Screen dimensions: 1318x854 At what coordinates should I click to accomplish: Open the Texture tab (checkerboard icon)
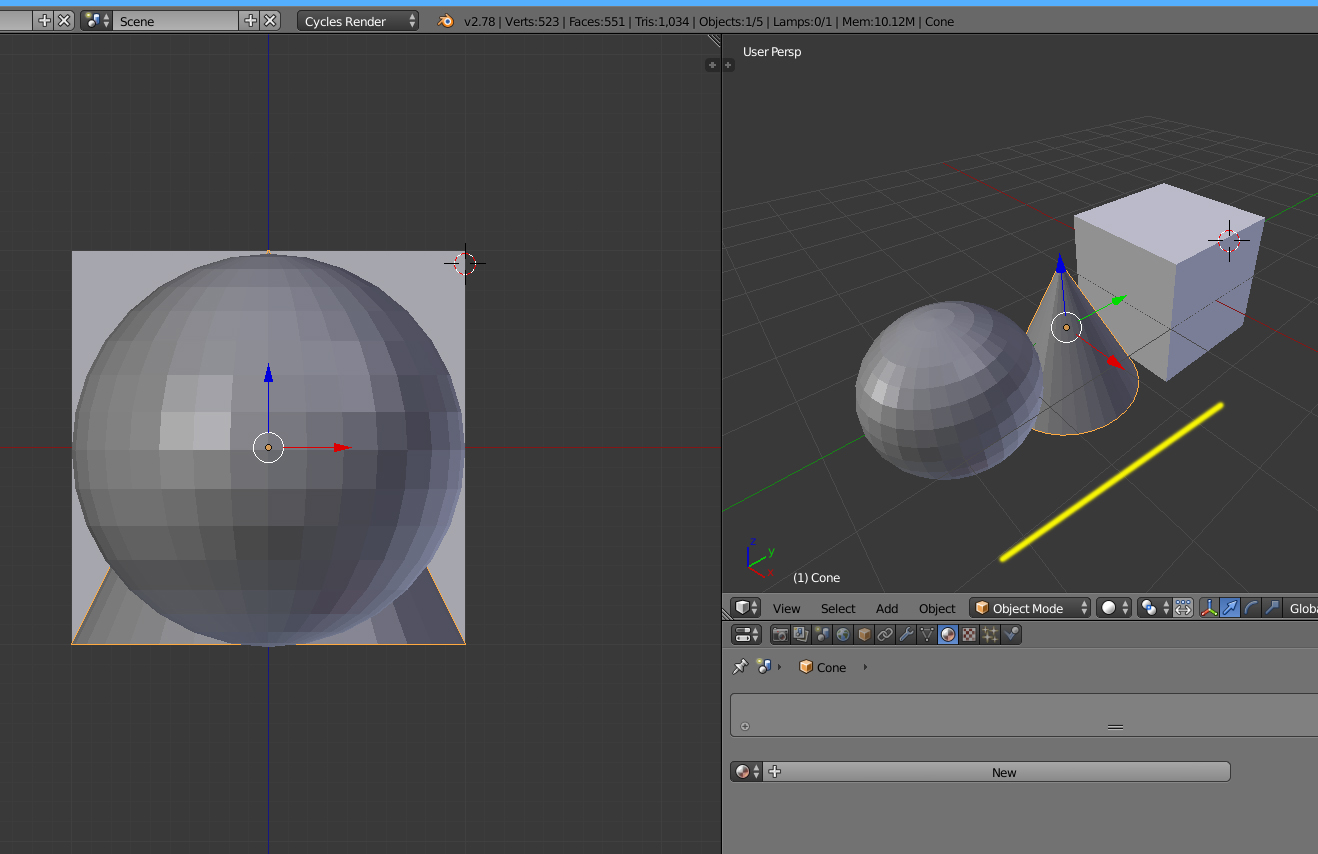(969, 634)
